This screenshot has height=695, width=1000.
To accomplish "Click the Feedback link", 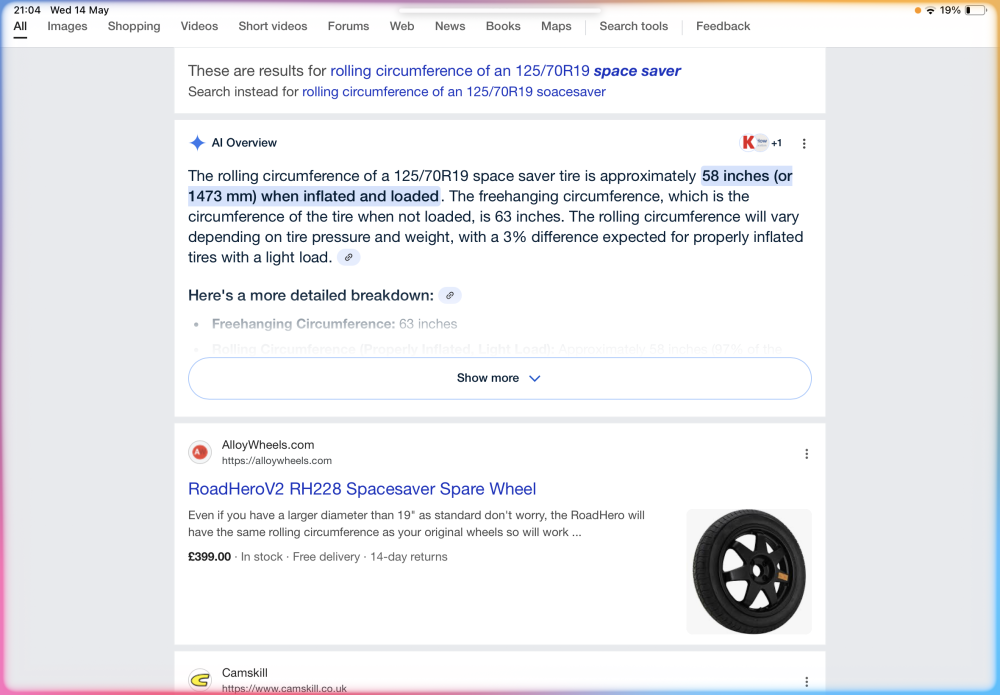I will point(723,26).
